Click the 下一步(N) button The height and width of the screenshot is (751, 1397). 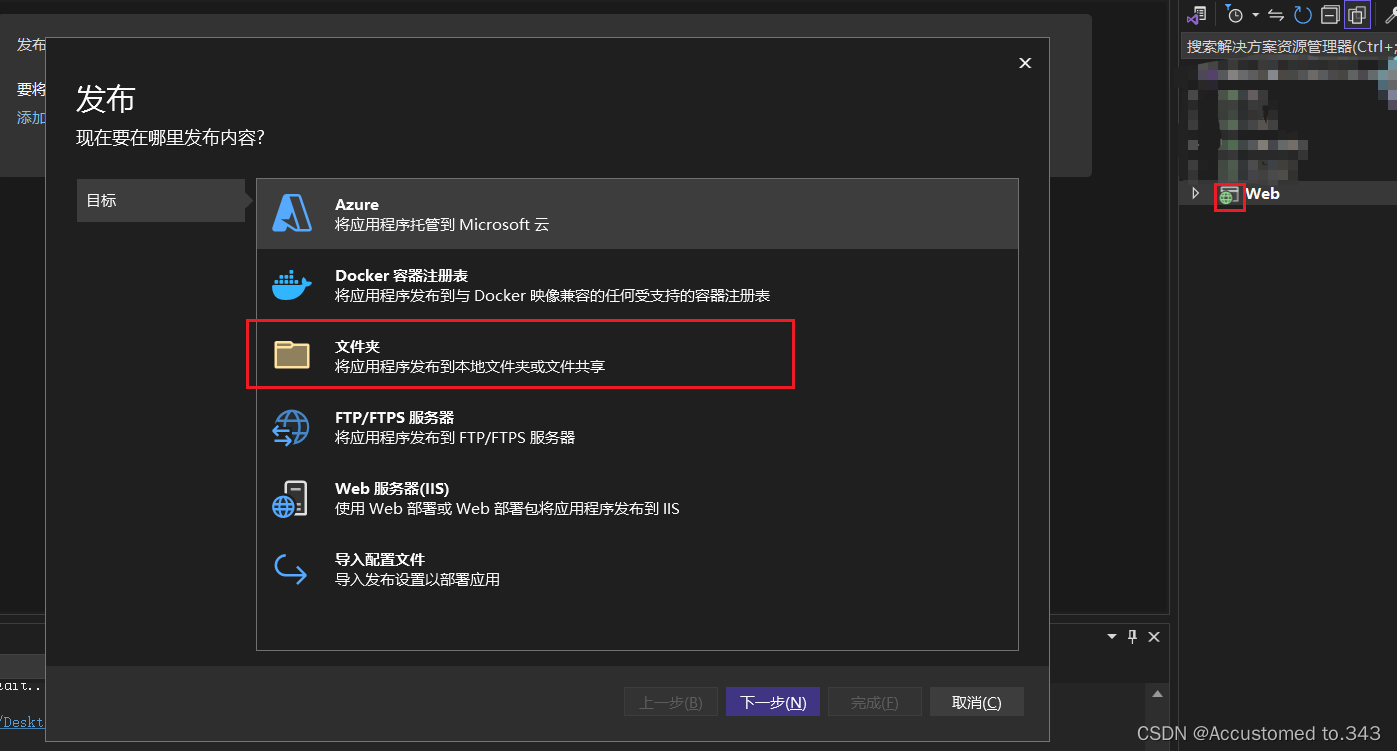(x=772, y=701)
